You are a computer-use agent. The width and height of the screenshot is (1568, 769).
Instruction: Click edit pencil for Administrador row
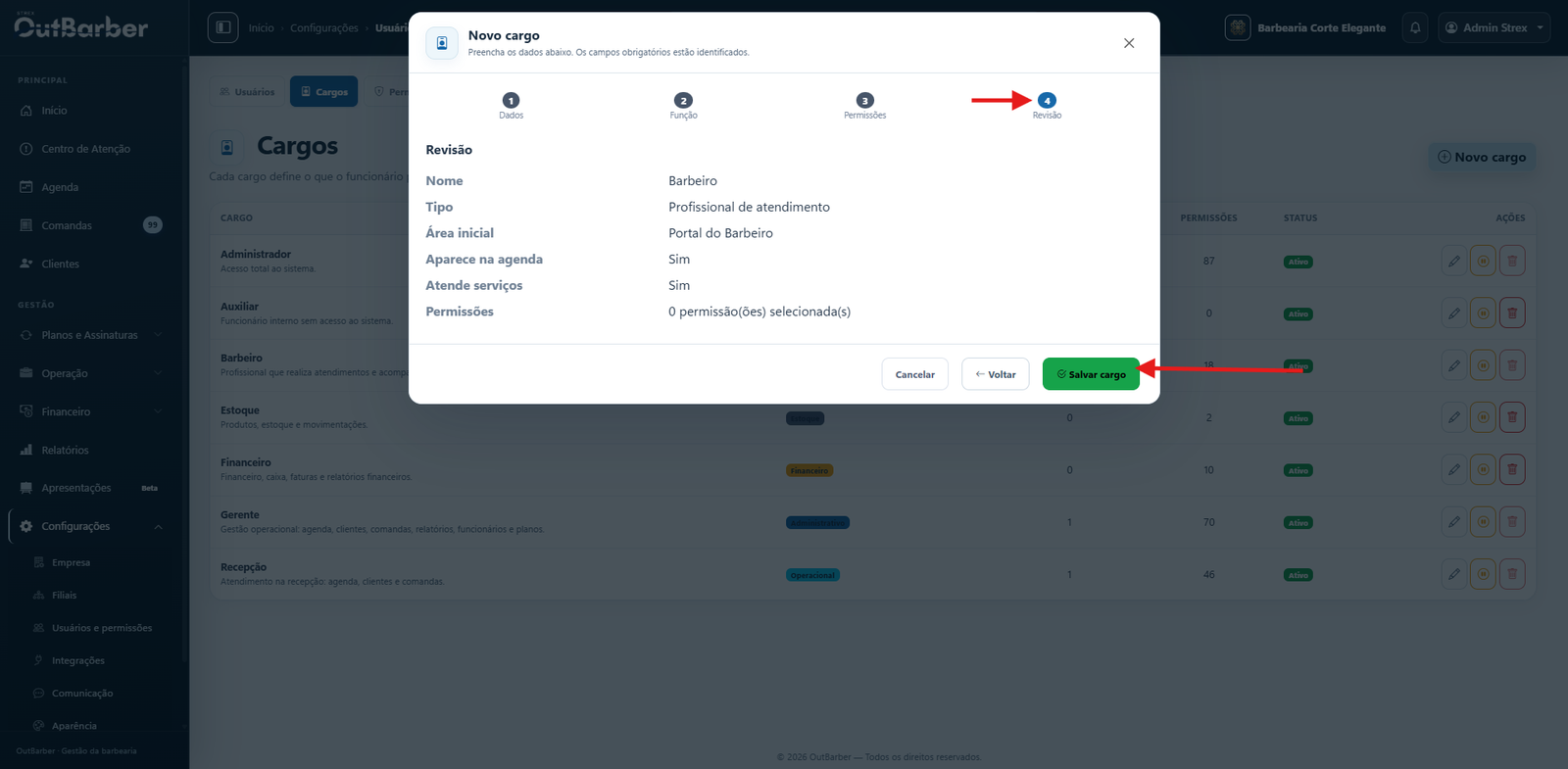[1454, 261]
